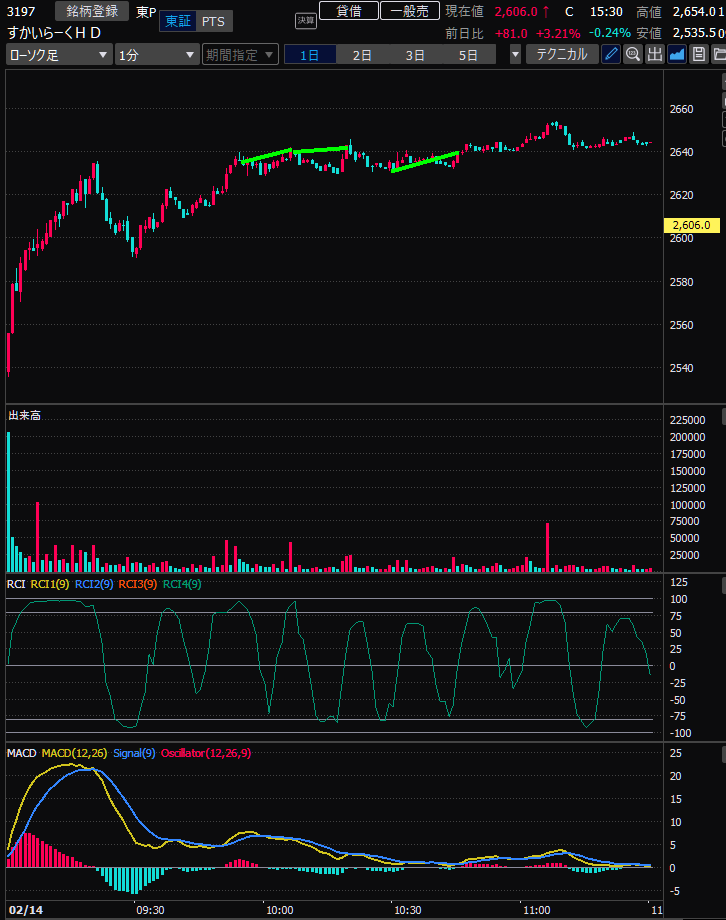Click the yellow 2,606.0 price label
Image resolution: width=726 pixels, height=920 pixels.
click(692, 226)
